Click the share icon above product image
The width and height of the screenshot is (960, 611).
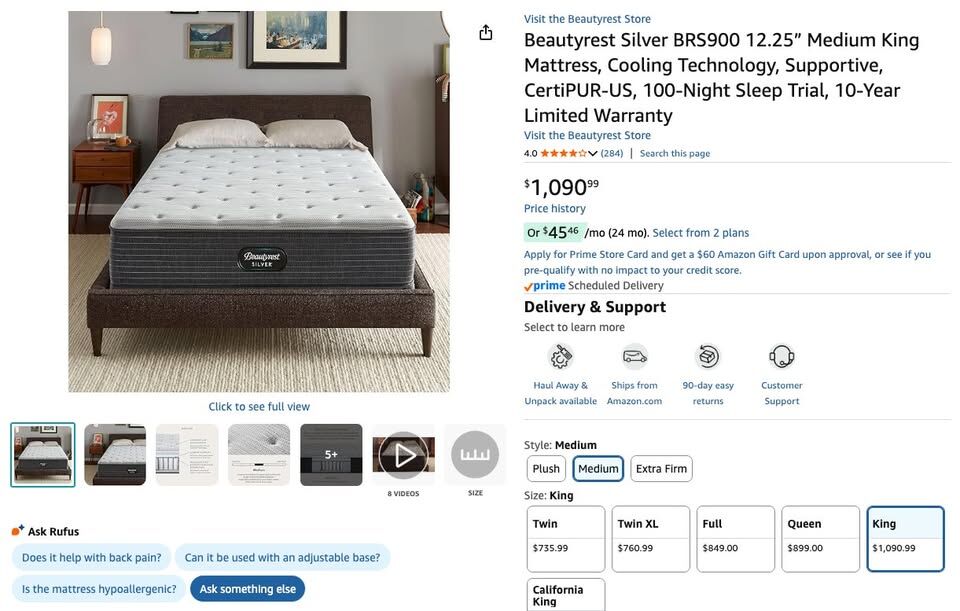(x=486, y=33)
